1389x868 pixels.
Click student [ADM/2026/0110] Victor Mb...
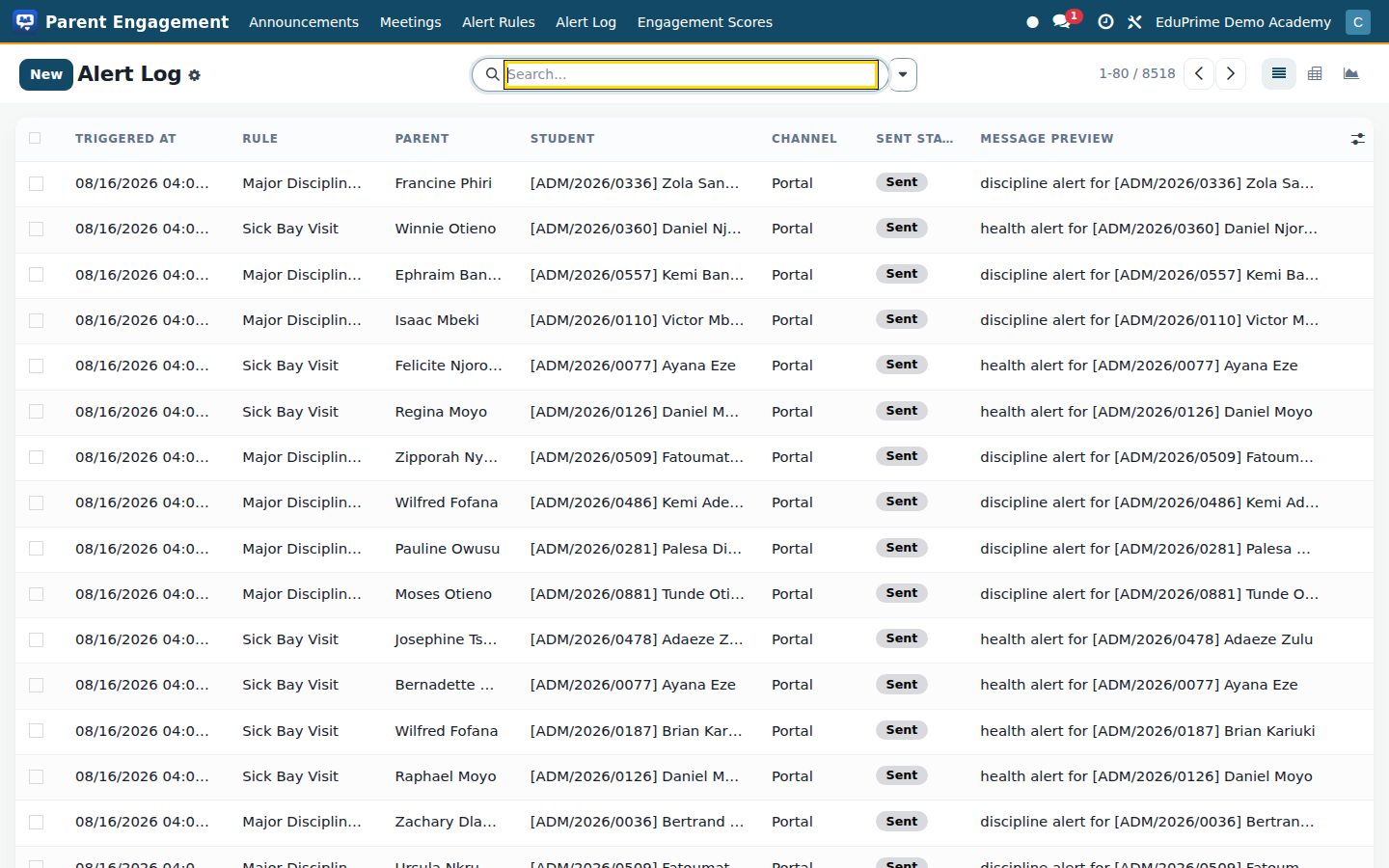pyautogui.click(x=637, y=320)
